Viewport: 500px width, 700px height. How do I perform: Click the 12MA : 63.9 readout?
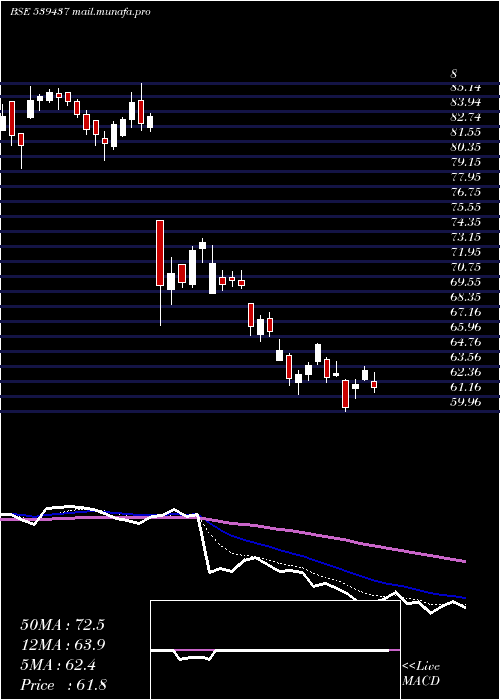point(63,645)
